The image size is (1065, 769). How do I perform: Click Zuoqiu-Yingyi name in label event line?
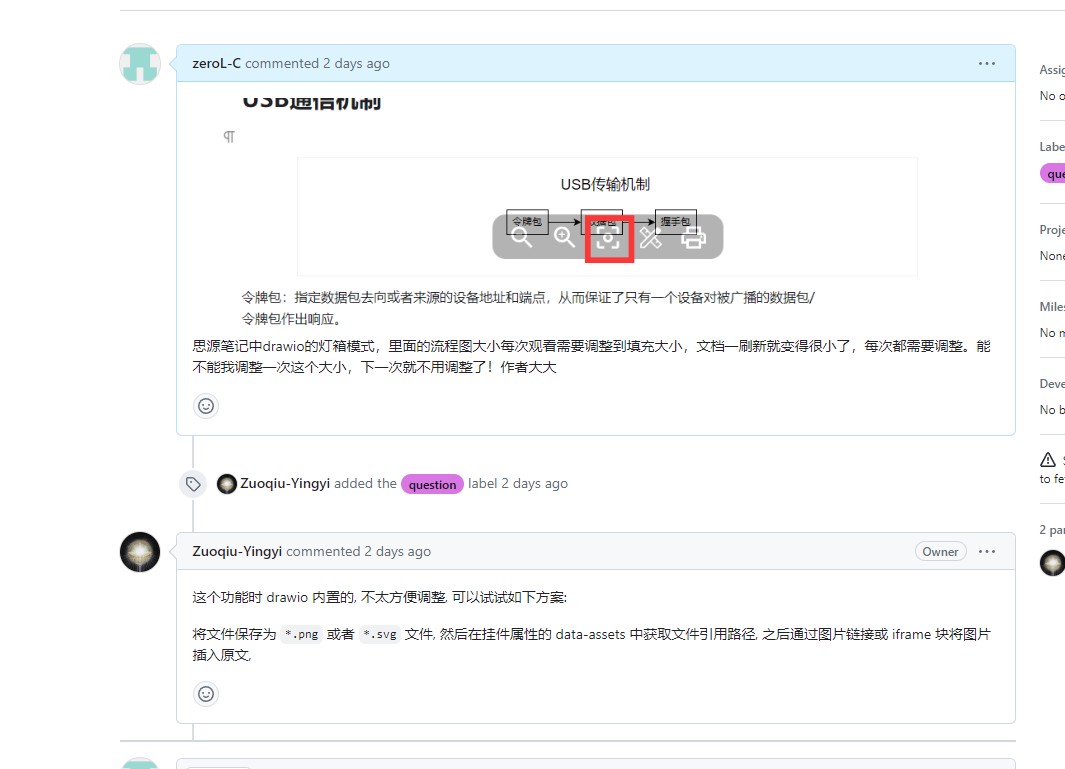click(x=285, y=483)
